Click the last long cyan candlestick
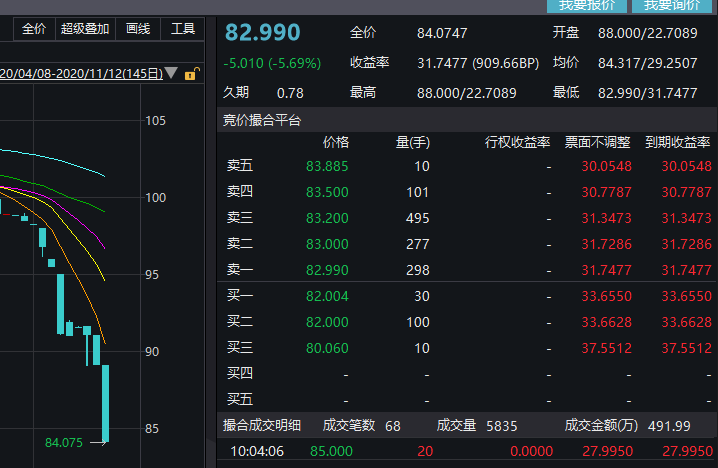 coord(105,403)
